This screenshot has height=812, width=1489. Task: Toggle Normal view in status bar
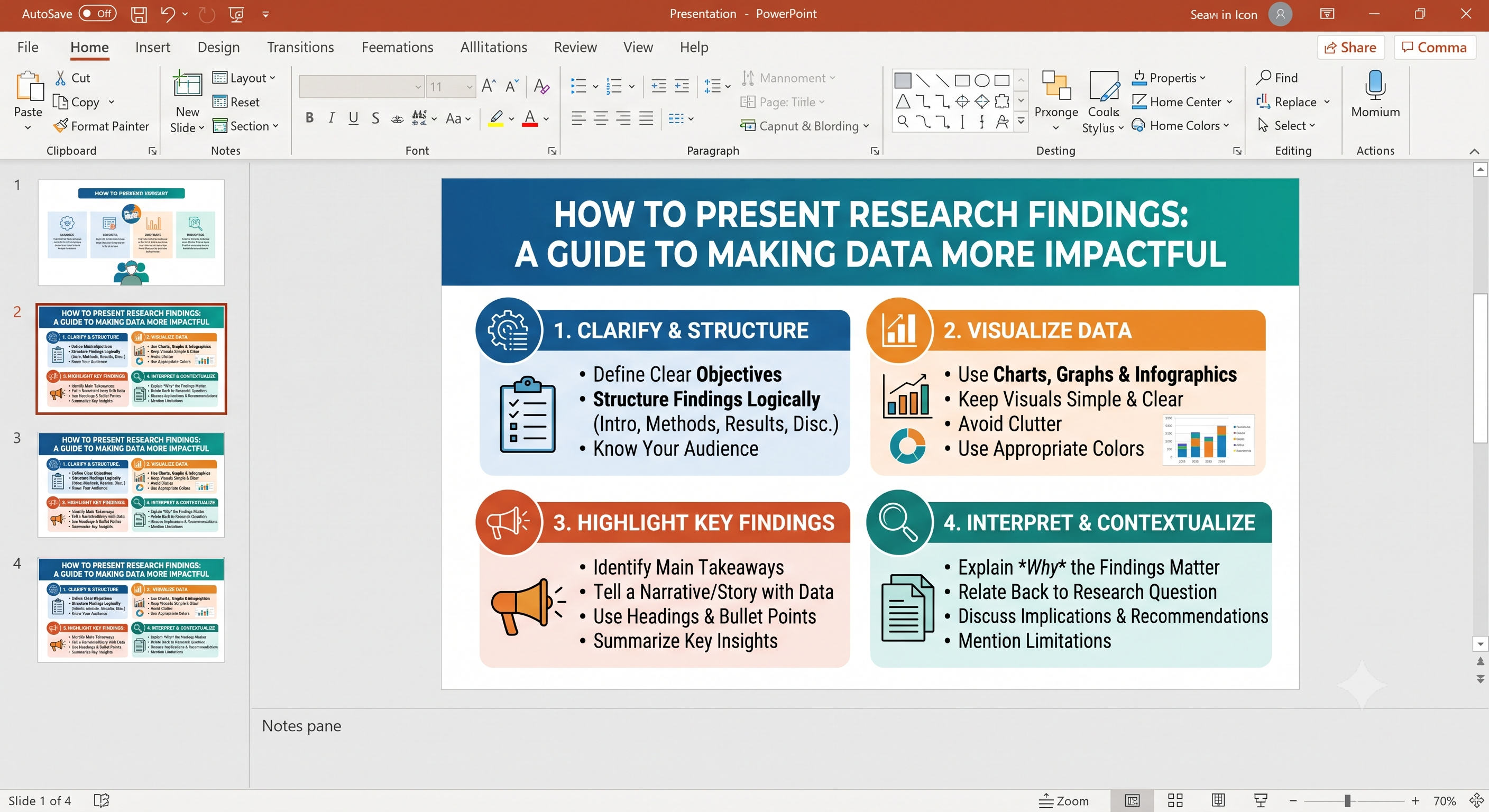pos(1132,800)
